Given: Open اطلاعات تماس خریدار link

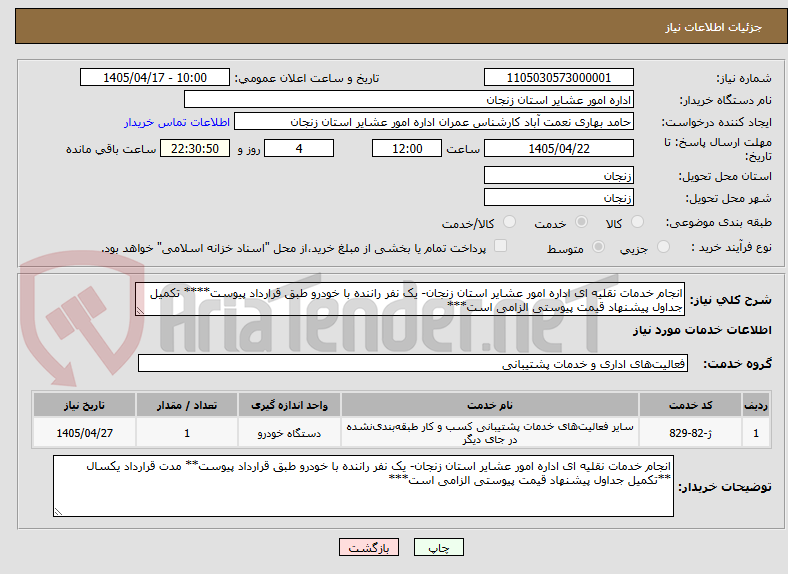Looking at the screenshot, I should (177, 123).
